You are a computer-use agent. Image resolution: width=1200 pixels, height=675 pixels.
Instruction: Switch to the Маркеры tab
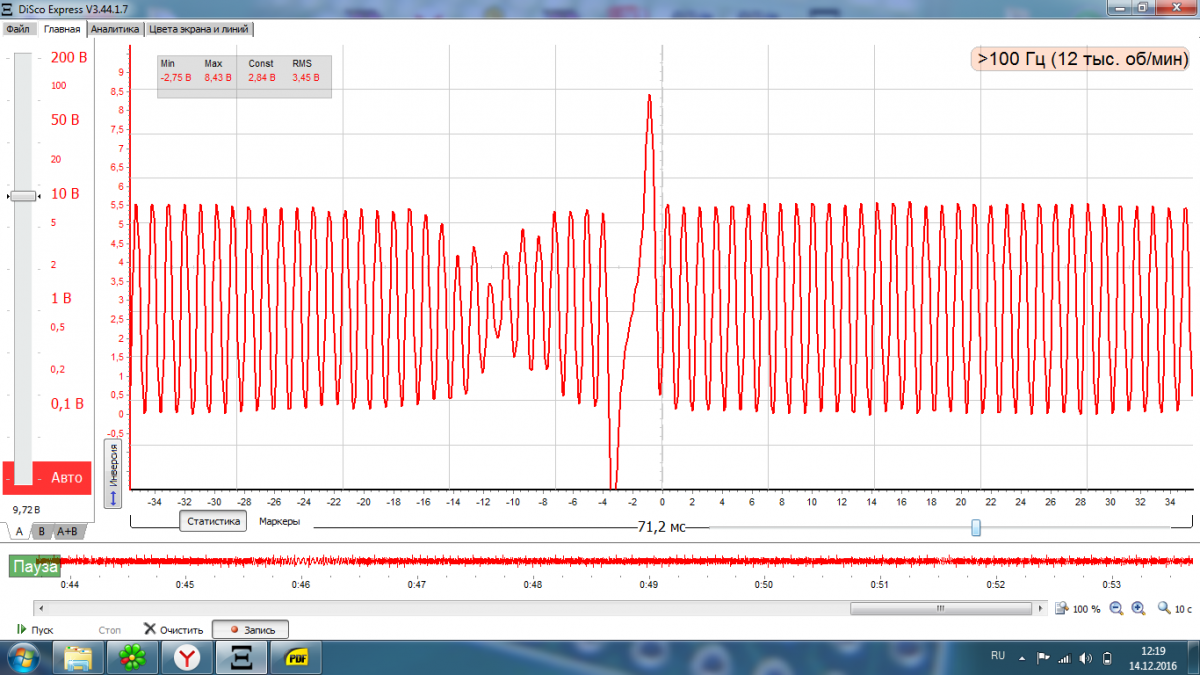(x=279, y=521)
